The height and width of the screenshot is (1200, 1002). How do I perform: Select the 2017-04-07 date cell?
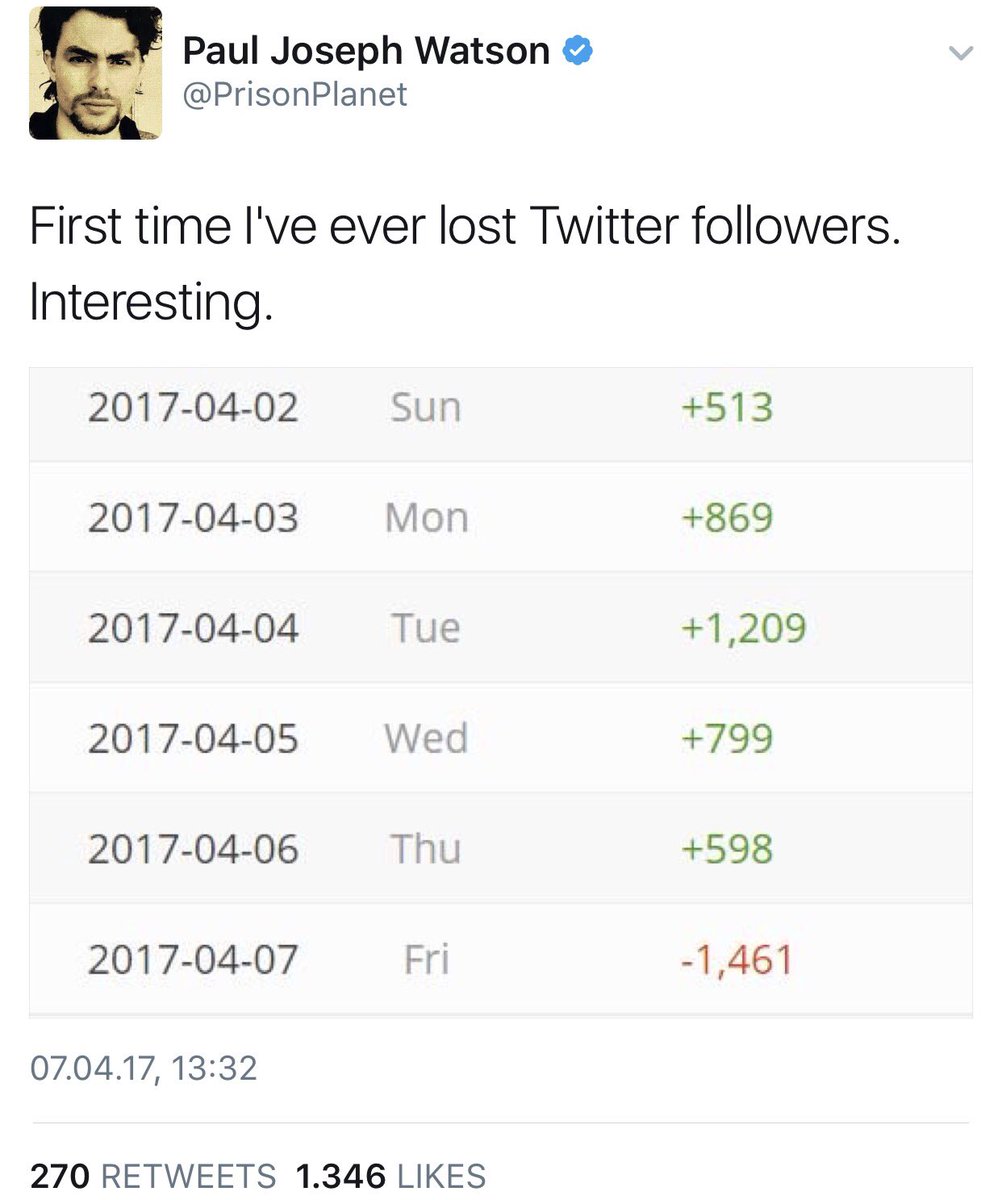click(x=193, y=960)
